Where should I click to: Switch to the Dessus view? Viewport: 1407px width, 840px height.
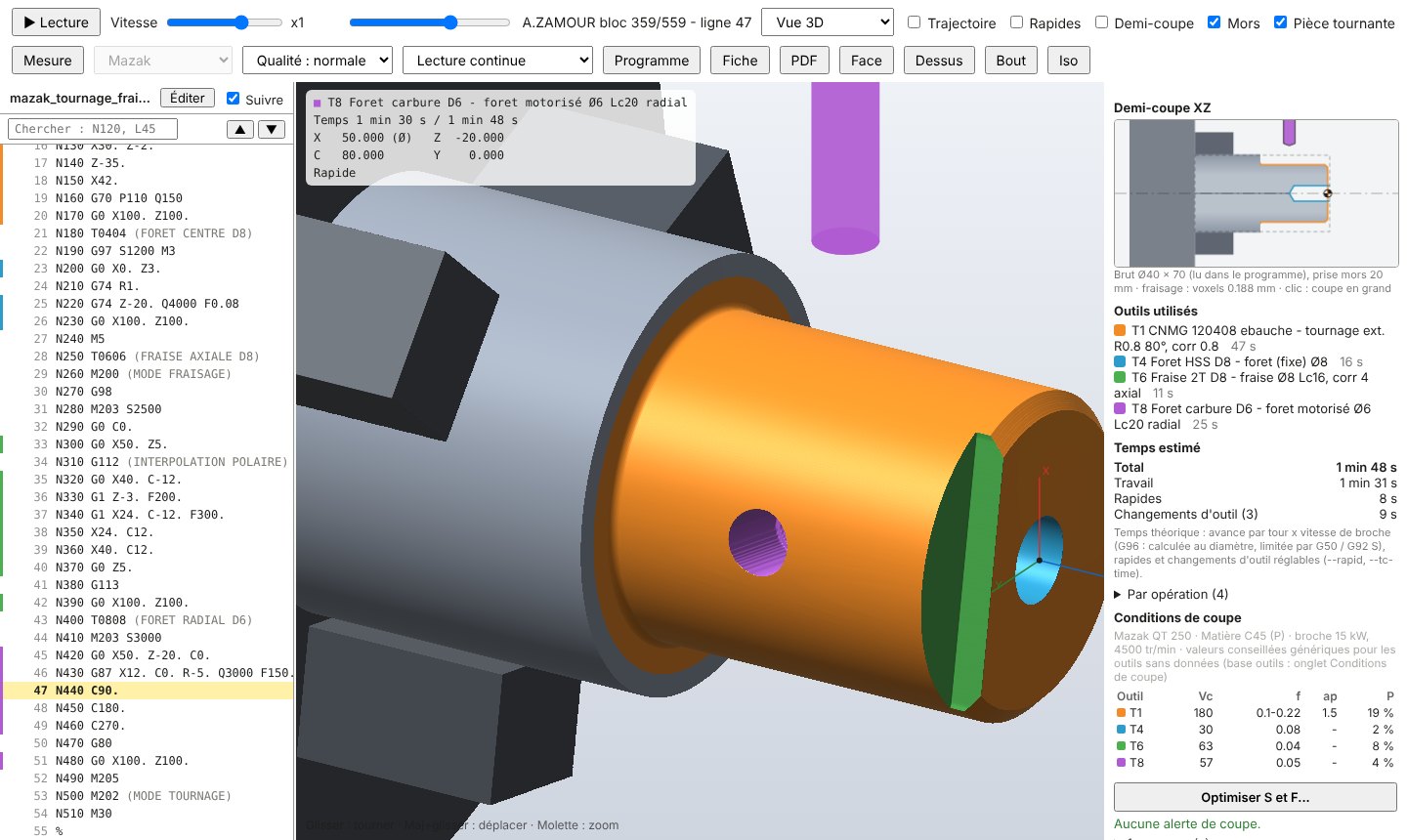(939, 61)
